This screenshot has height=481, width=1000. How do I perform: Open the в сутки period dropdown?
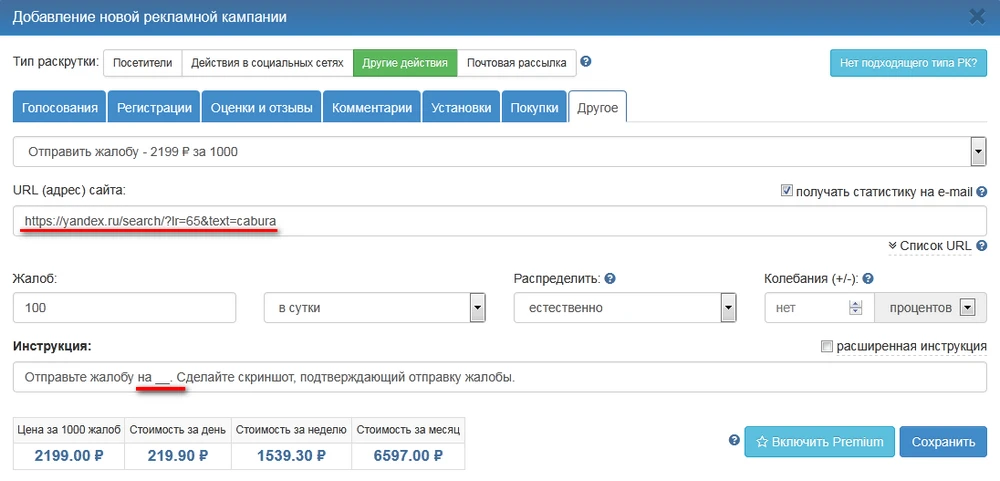(478, 308)
